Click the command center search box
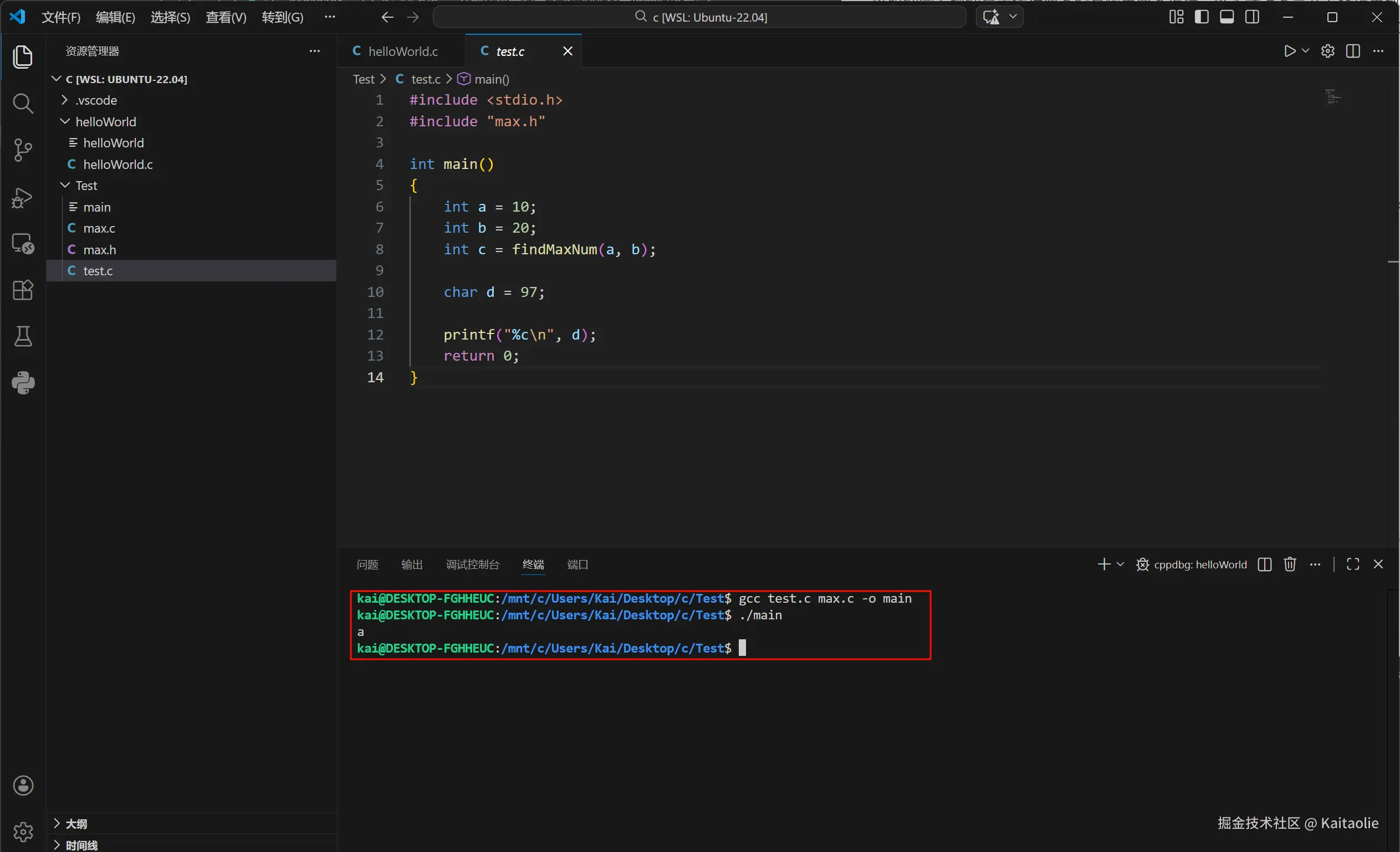This screenshot has width=1400, height=852. tap(699, 17)
